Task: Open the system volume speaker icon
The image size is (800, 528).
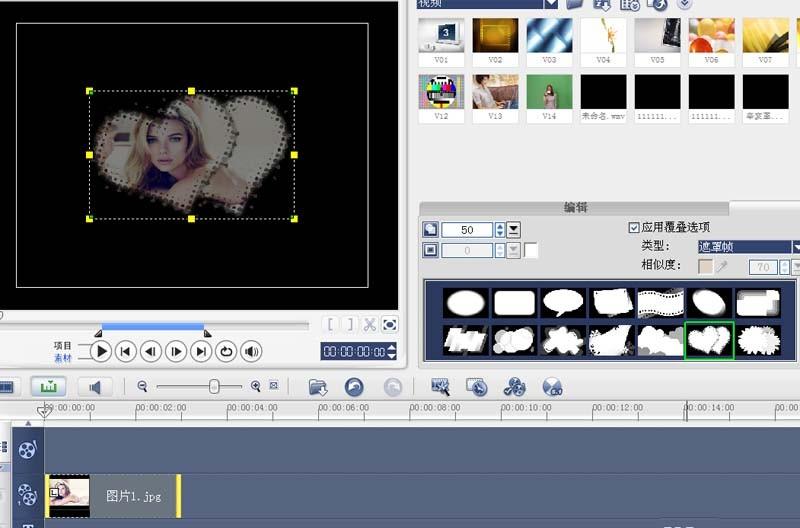Action: [x=251, y=351]
